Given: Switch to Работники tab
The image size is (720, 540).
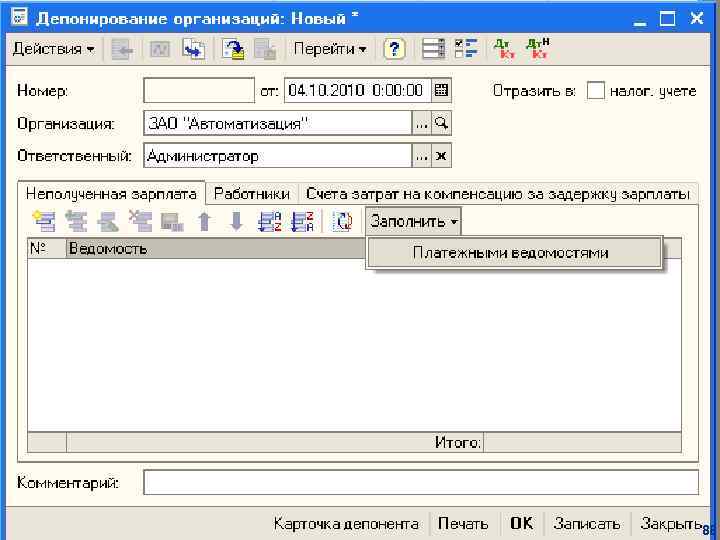Looking at the screenshot, I should 252,194.
